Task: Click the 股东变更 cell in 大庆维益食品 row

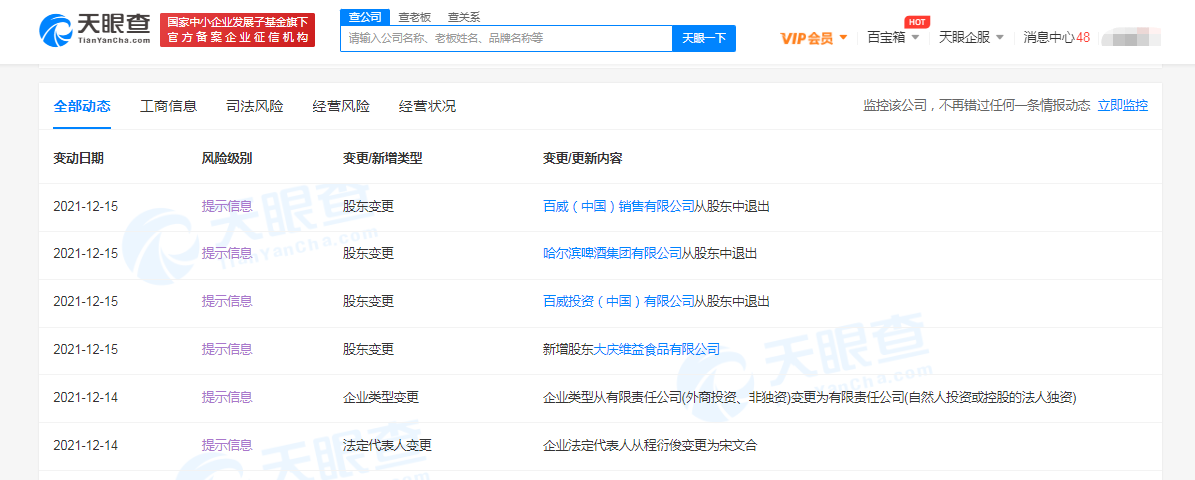Action: pyautogui.click(x=368, y=349)
